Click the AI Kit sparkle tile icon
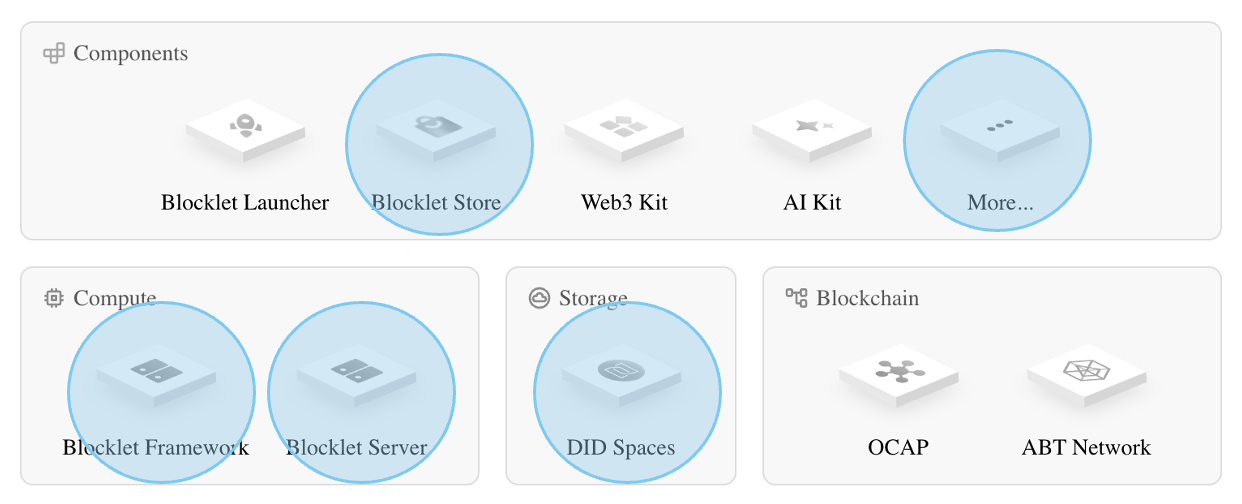The image size is (1242, 504). (x=812, y=128)
